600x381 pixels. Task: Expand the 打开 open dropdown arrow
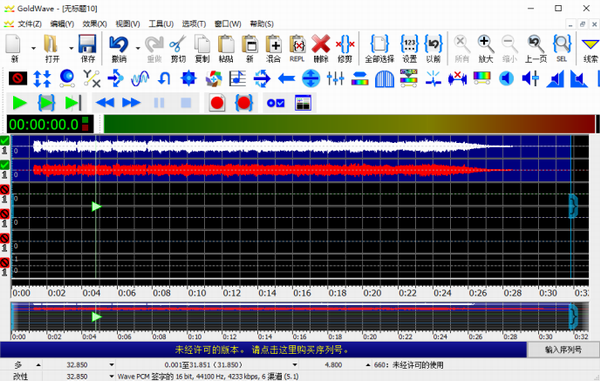(x=71, y=48)
